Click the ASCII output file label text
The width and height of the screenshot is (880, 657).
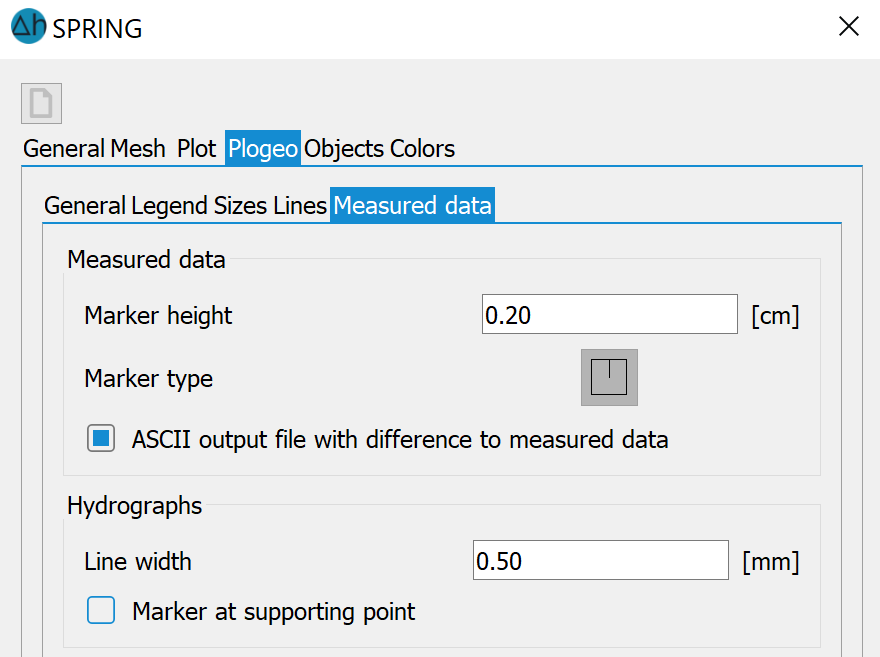coord(400,439)
